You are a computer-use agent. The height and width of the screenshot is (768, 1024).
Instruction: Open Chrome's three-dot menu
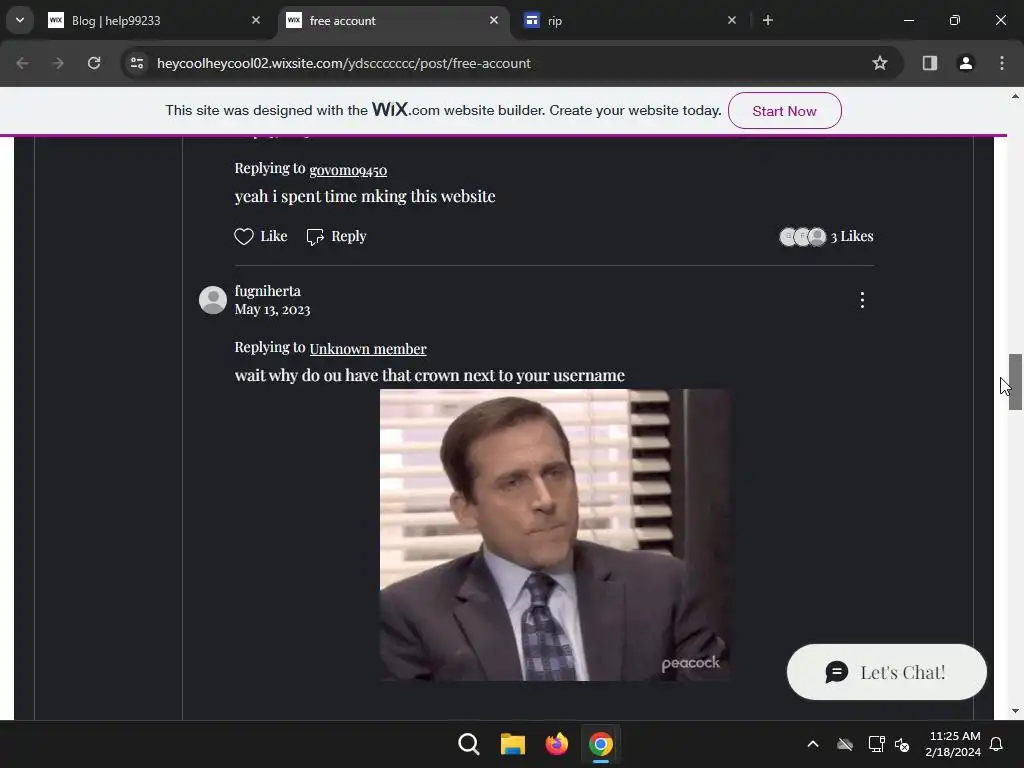pos(1002,63)
